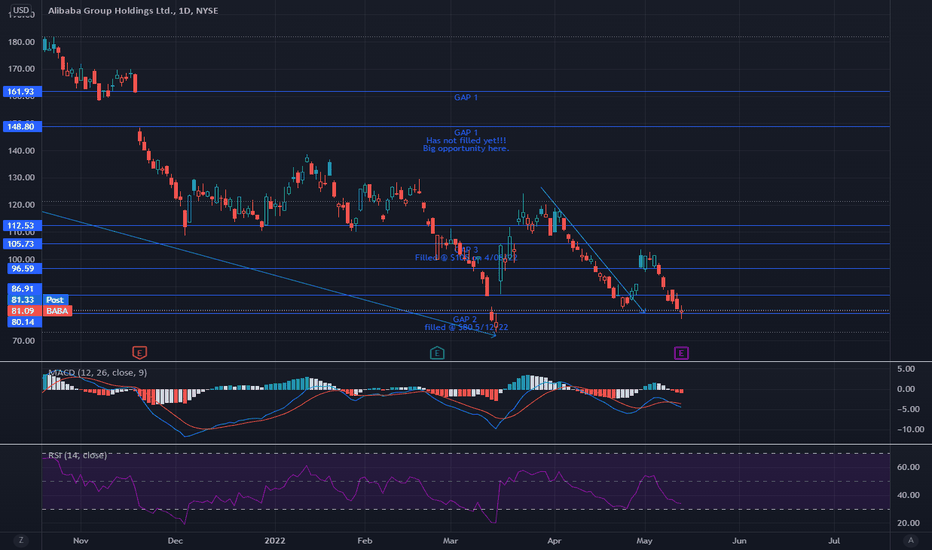Click the Nov label on time axis
The height and width of the screenshot is (550, 932).
pos(81,540)
